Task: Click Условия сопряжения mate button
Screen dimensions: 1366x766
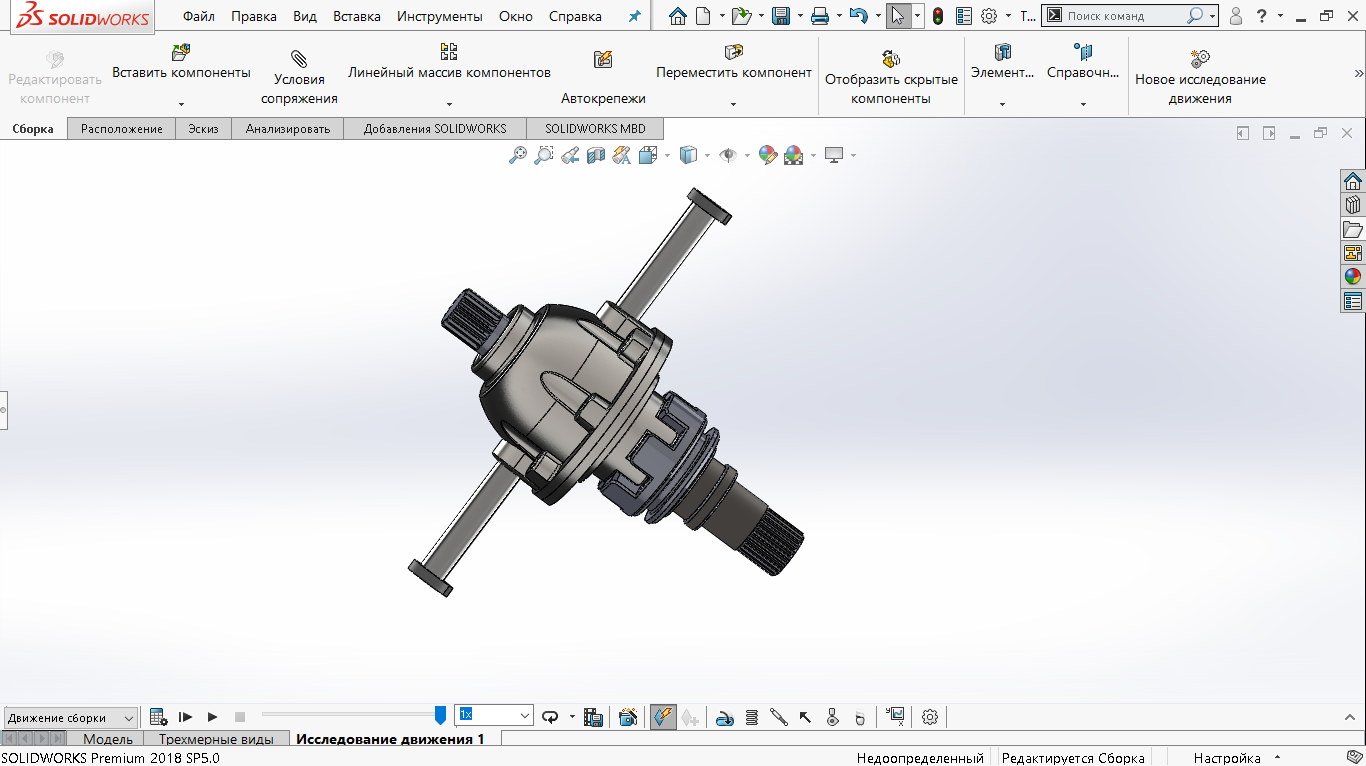Action: click(299, 77)
